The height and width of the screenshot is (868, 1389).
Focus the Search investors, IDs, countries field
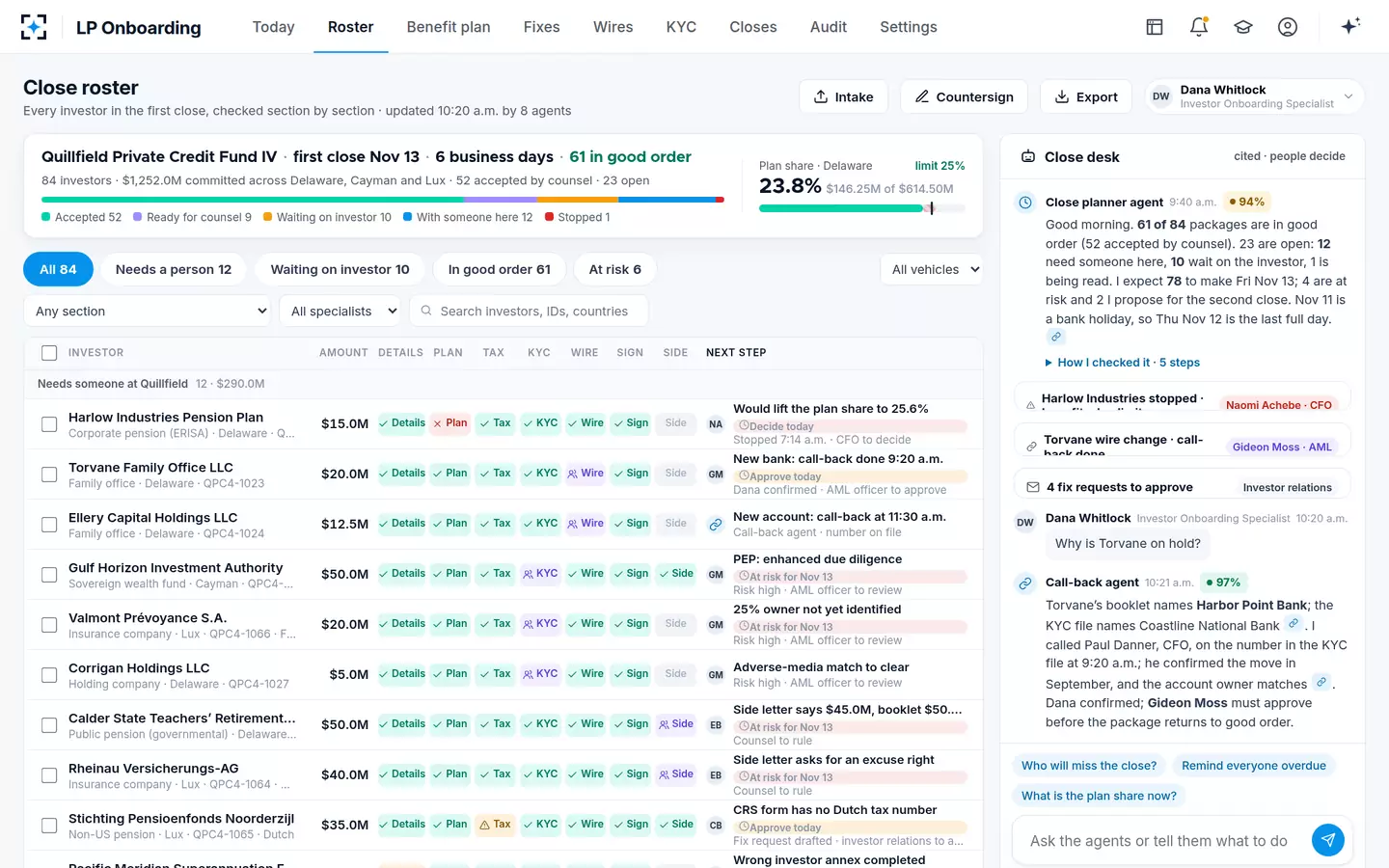point(529,311)
